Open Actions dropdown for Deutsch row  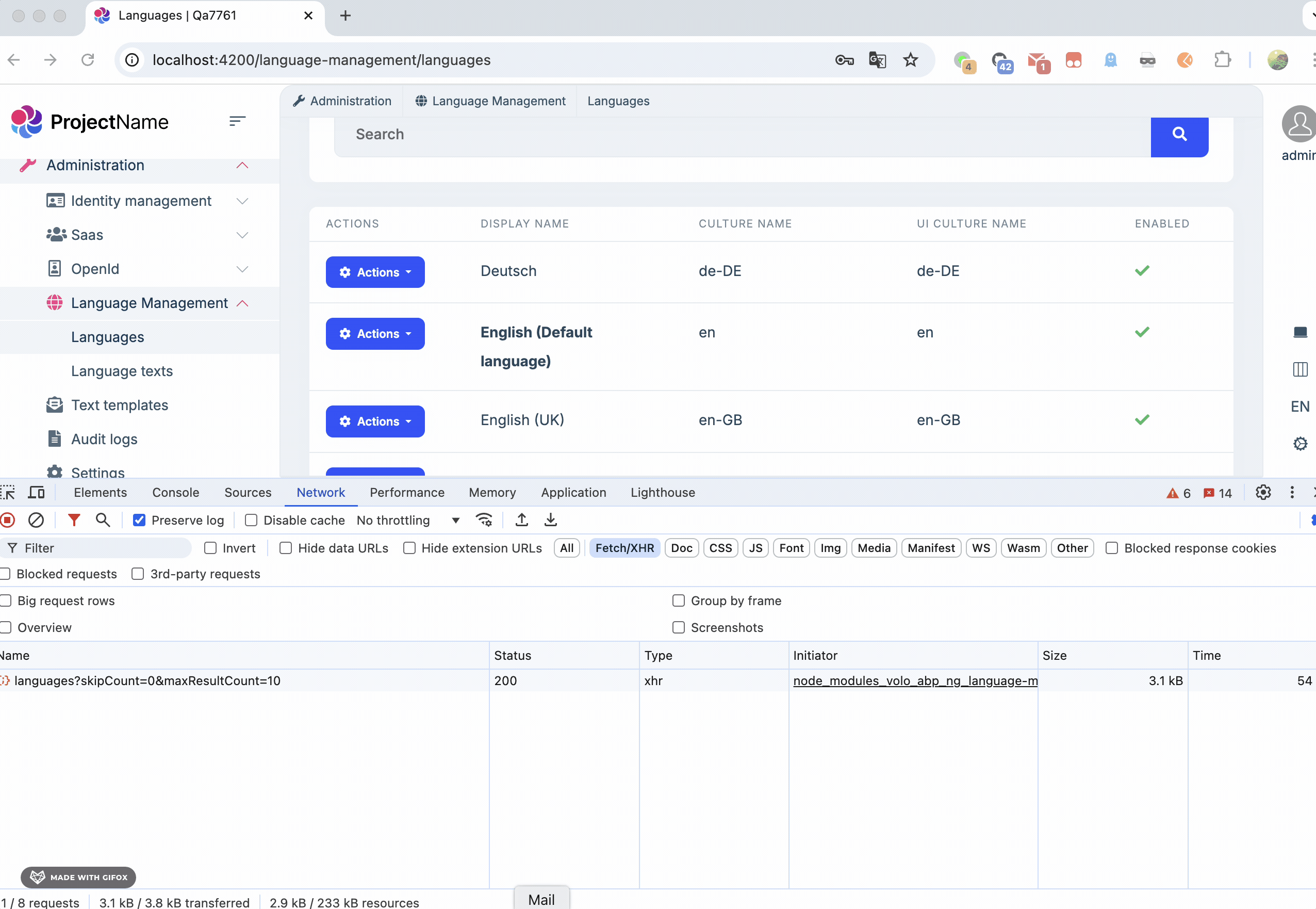375,272
